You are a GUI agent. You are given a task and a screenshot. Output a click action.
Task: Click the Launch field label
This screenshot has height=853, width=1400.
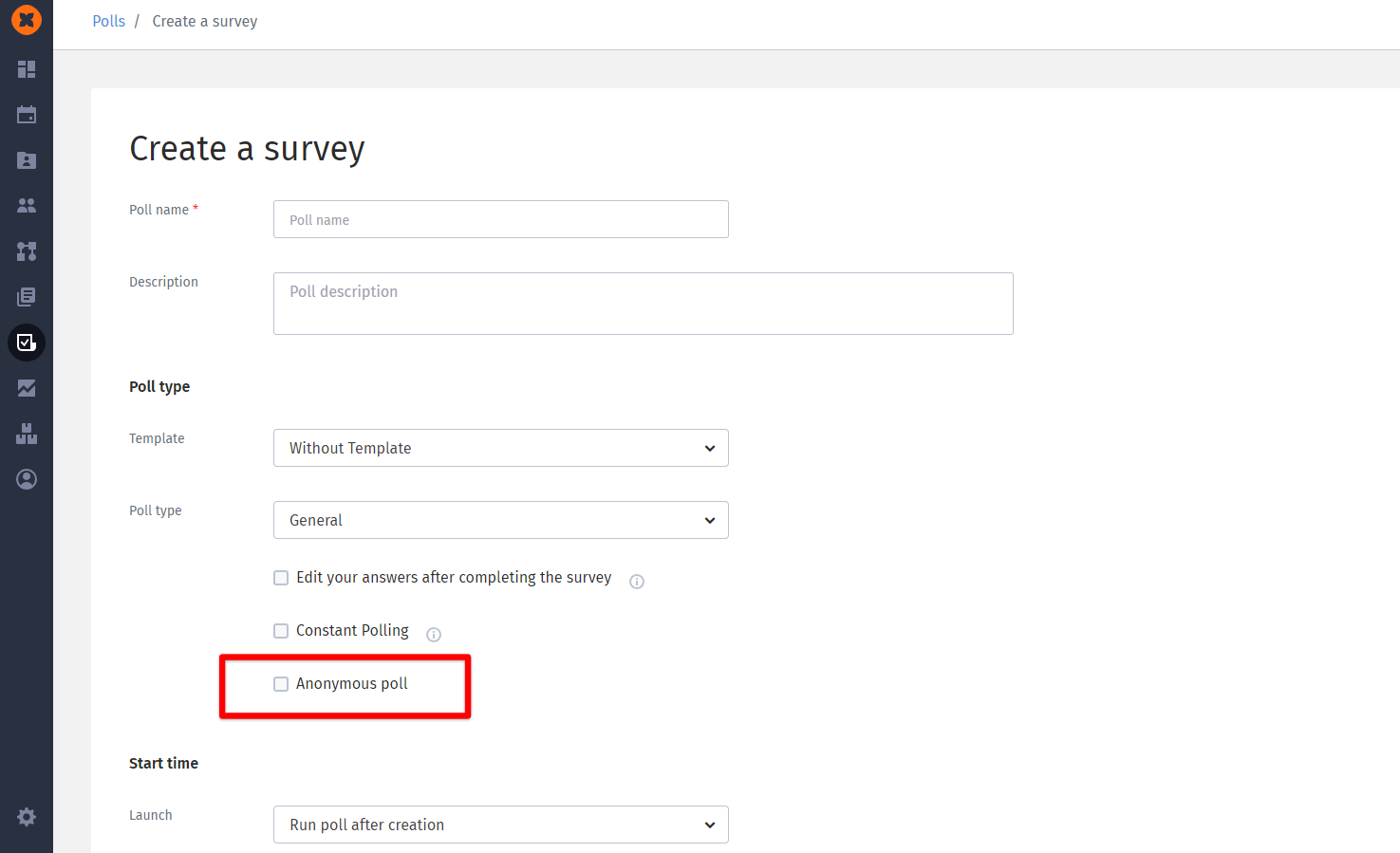click(151, 815)
